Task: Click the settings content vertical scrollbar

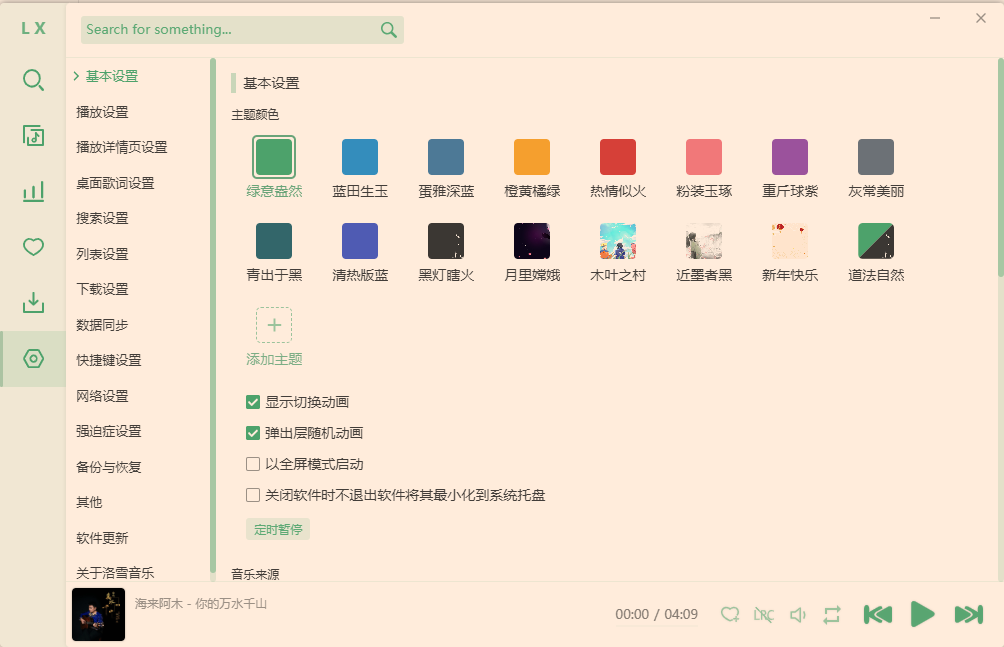Action: pyautogui.click(x=1001, y=168)
